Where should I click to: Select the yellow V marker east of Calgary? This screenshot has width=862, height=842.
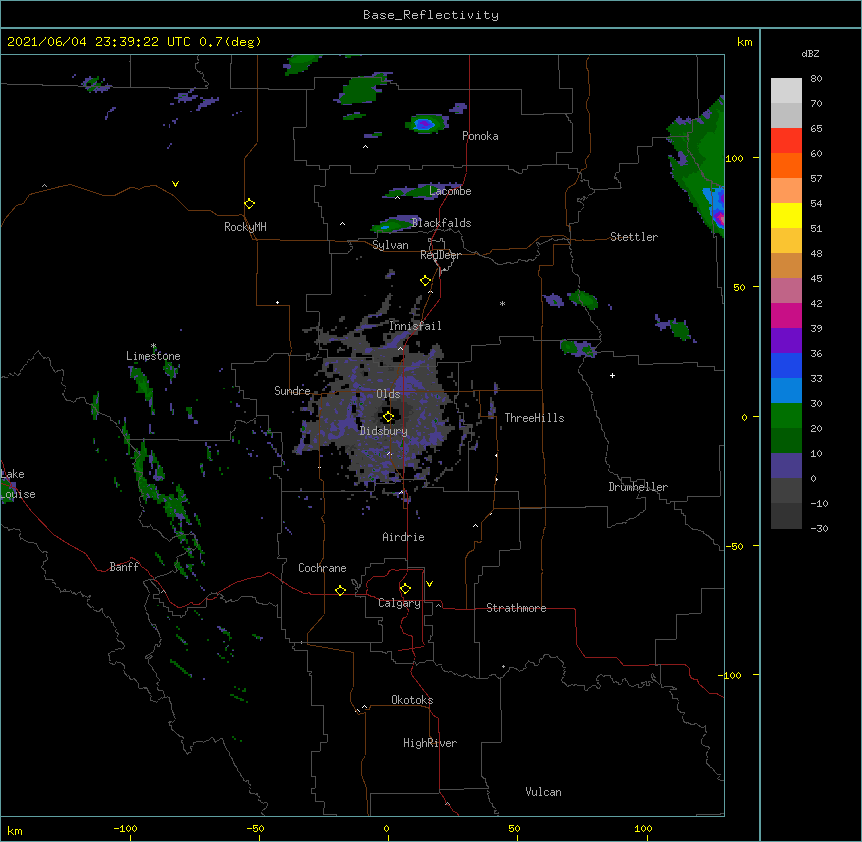[x=429, y=584]
